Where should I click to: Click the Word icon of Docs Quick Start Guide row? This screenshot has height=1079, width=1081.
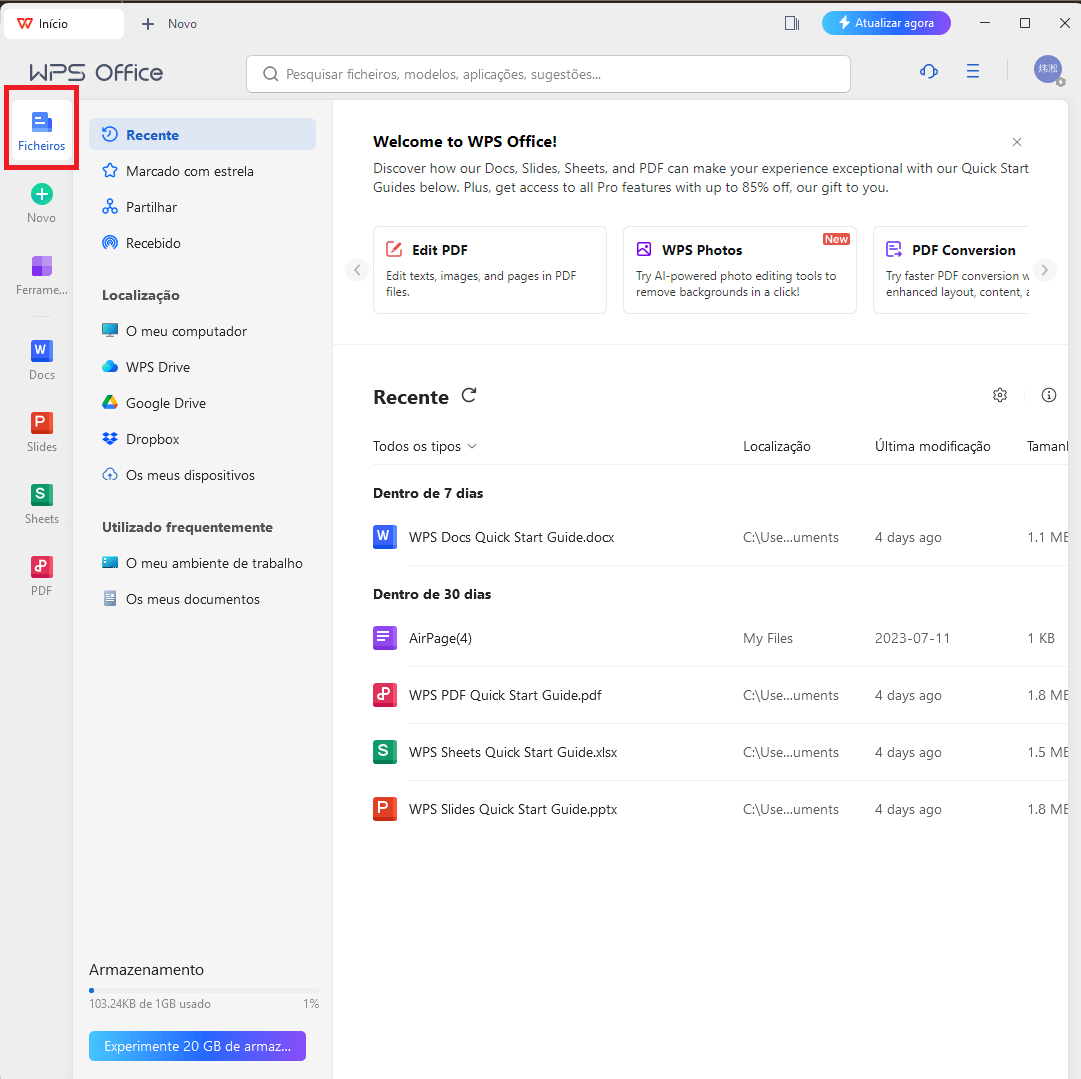(385, 537)
